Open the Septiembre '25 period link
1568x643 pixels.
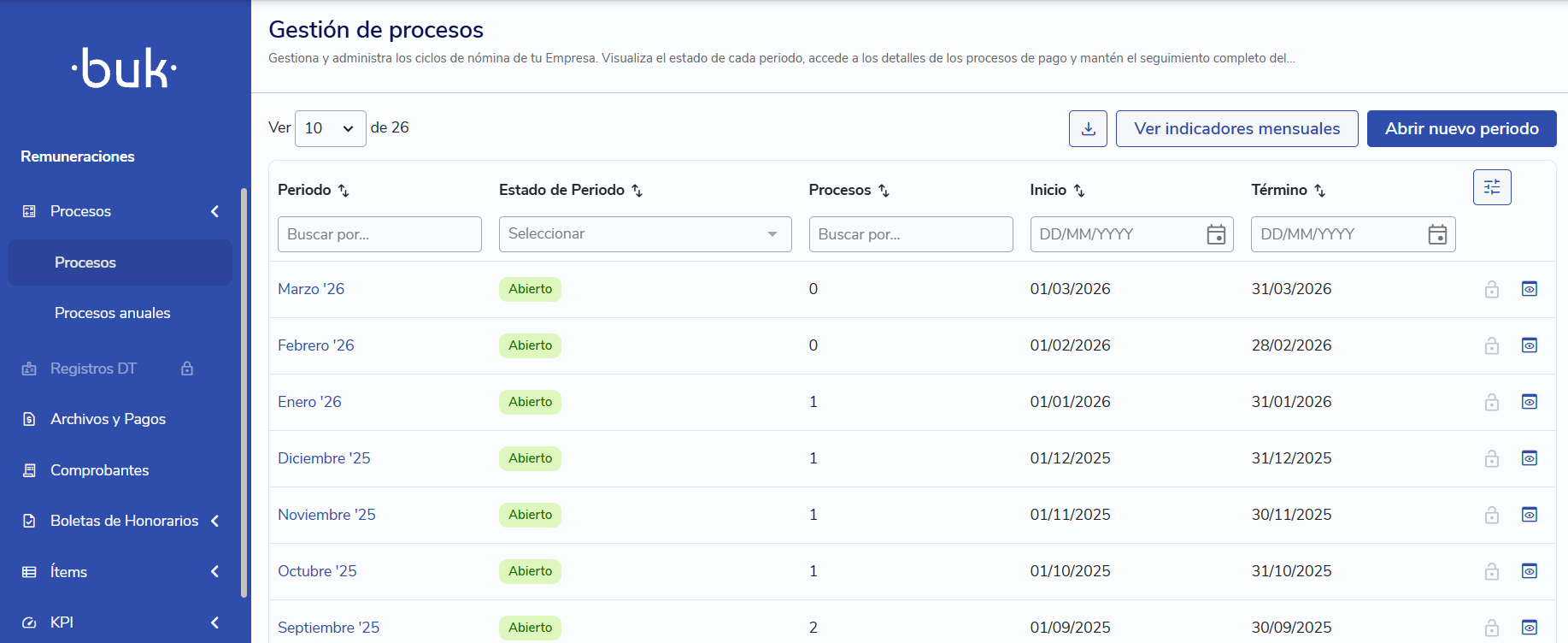[x=328, y=628]
